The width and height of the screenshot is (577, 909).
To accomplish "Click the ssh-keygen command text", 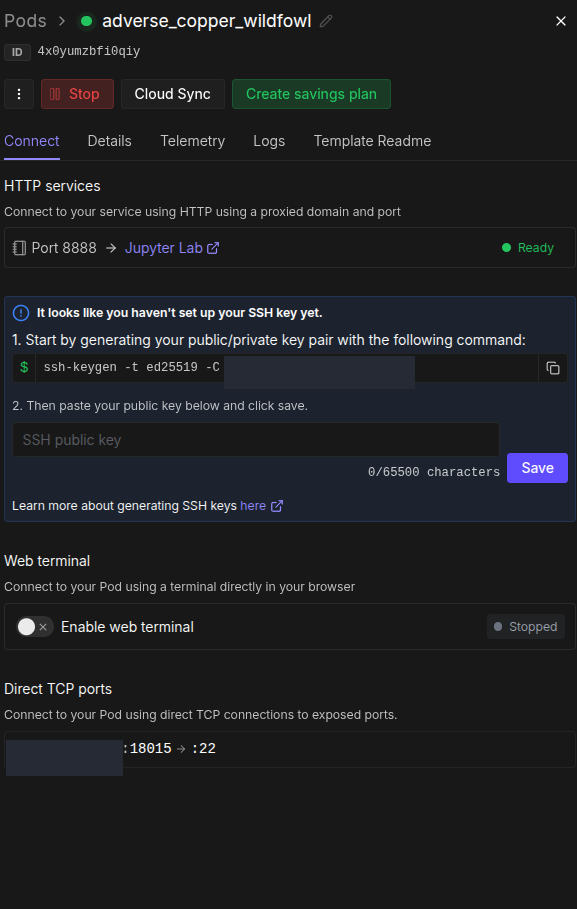I will click(132, 367).
